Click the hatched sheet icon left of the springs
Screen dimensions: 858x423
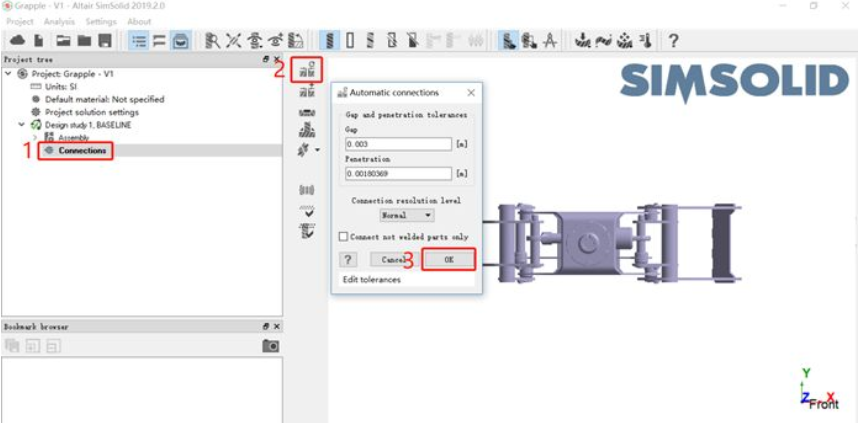pyautogui.click(x=295, y=40)
